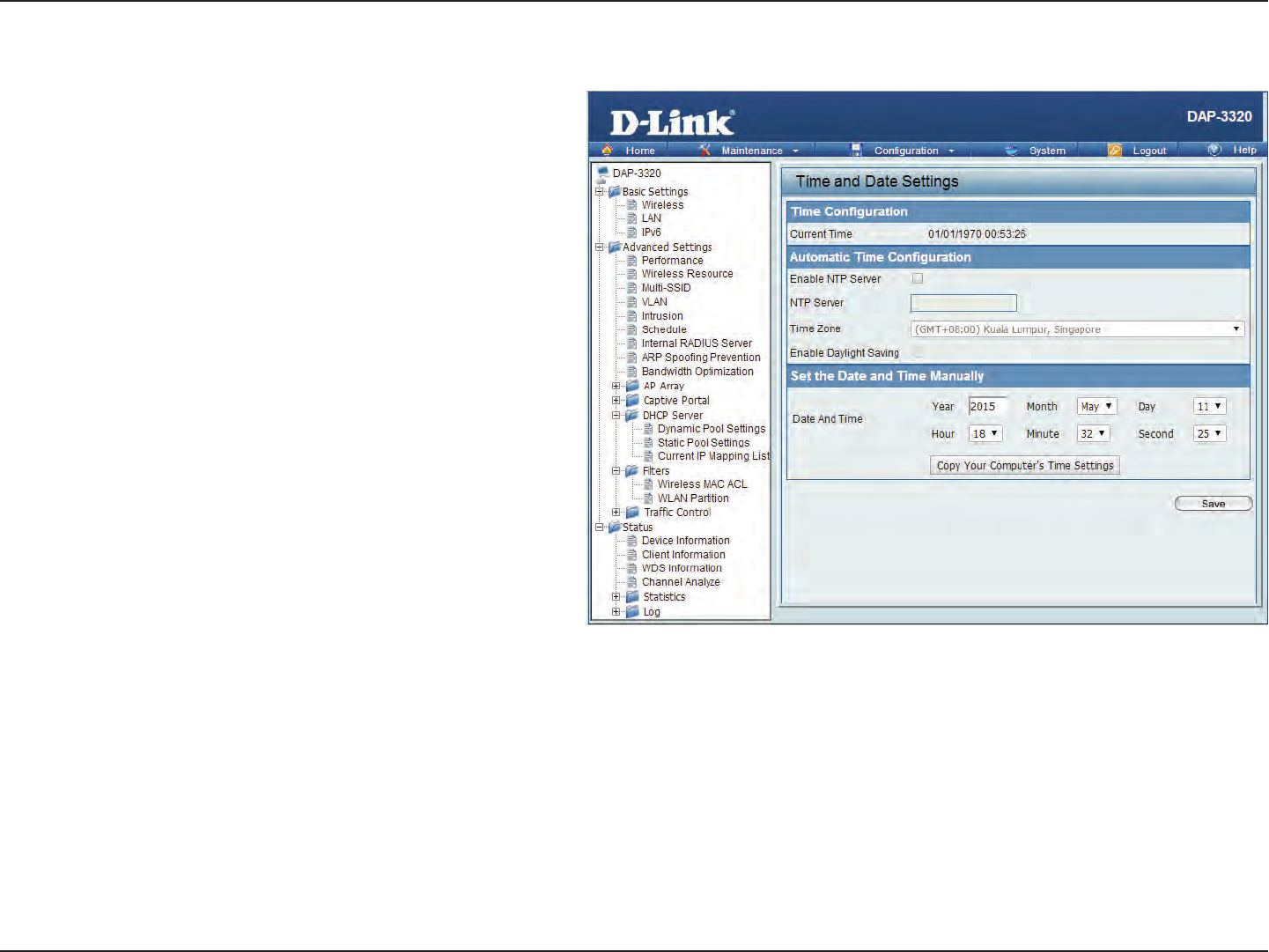
Task: Click the VLAN page icon
Action: coord(631,301)
